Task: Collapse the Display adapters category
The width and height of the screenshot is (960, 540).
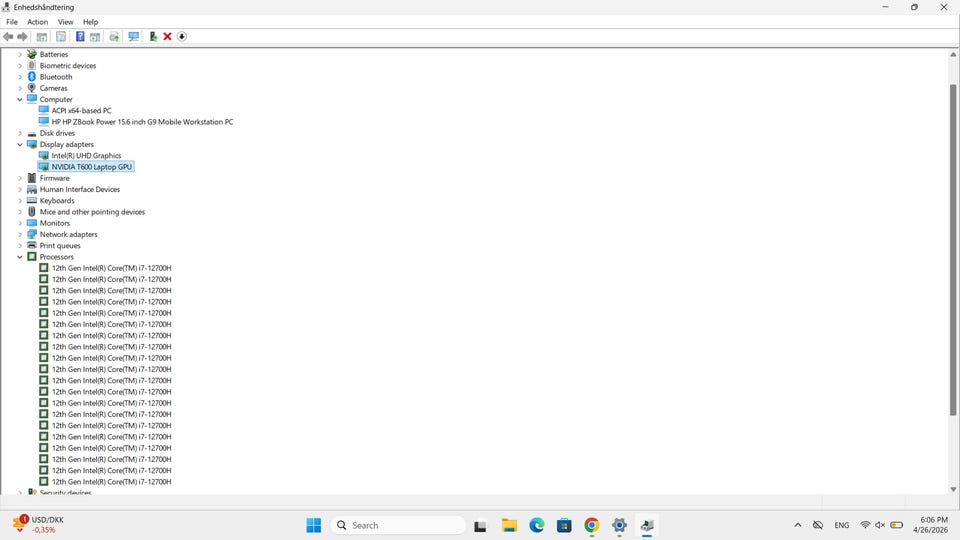Action: point(20,144)
